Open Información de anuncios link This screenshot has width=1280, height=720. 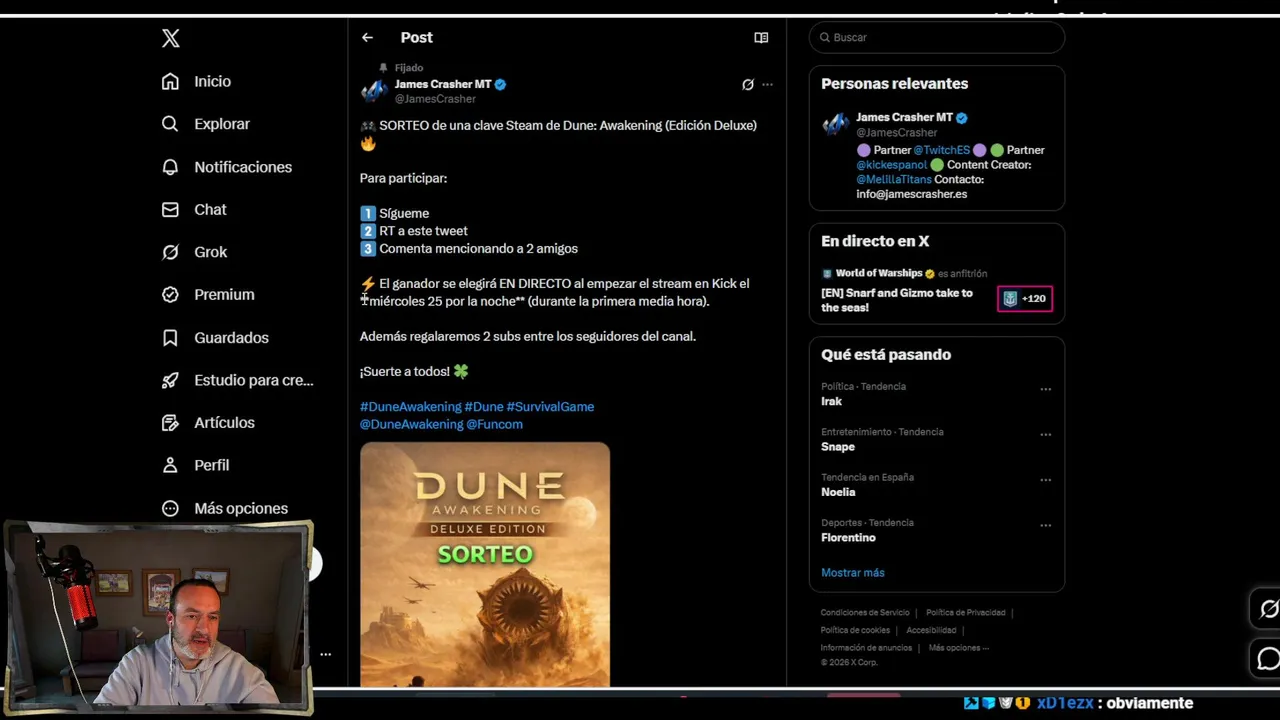point(866,648)
